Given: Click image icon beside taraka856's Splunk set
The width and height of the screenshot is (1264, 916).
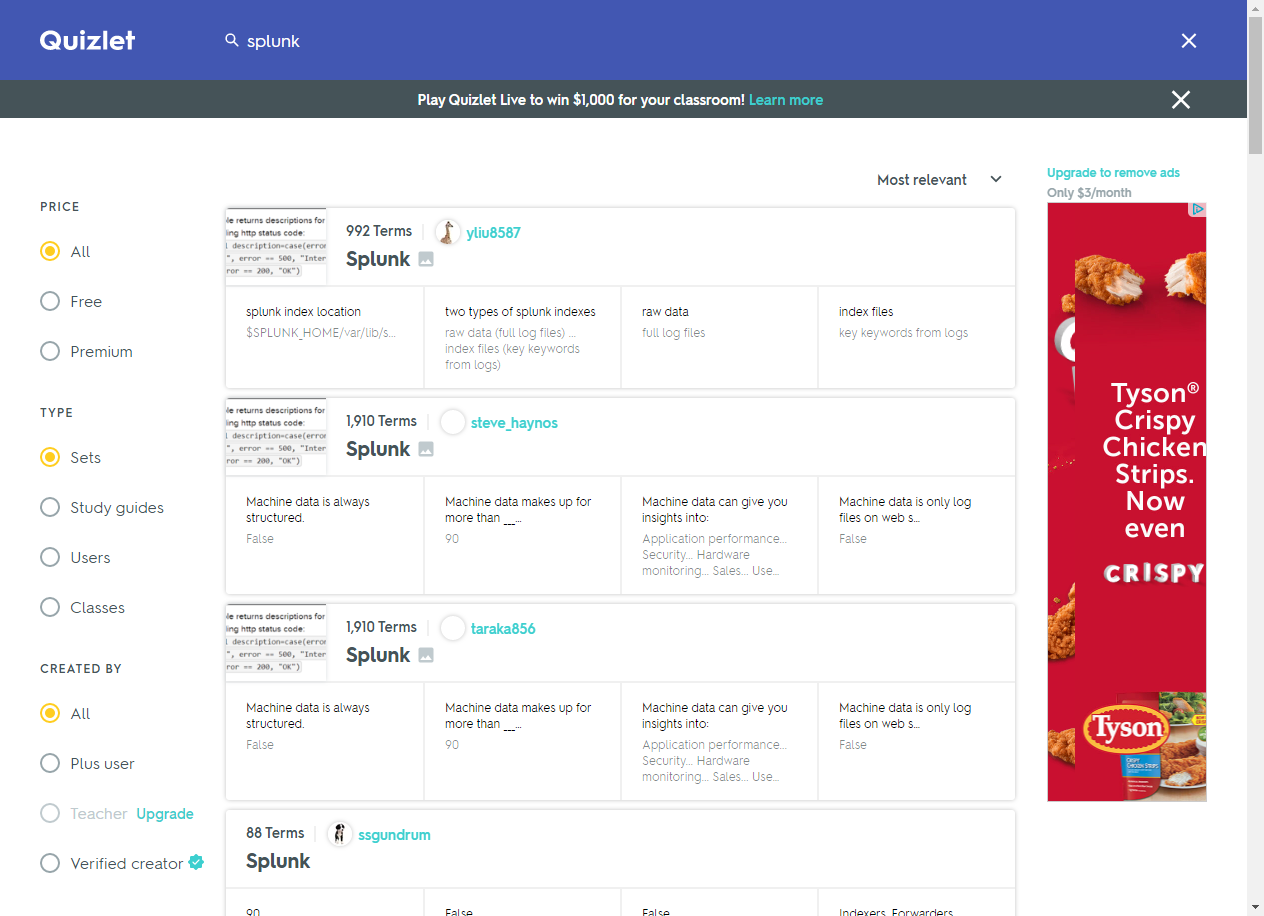Looking at the screenshot, I should point(426,655).
